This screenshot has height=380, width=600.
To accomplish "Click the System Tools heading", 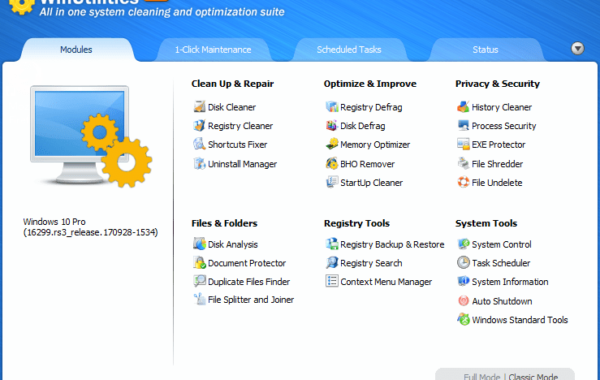I will [486, 223].
